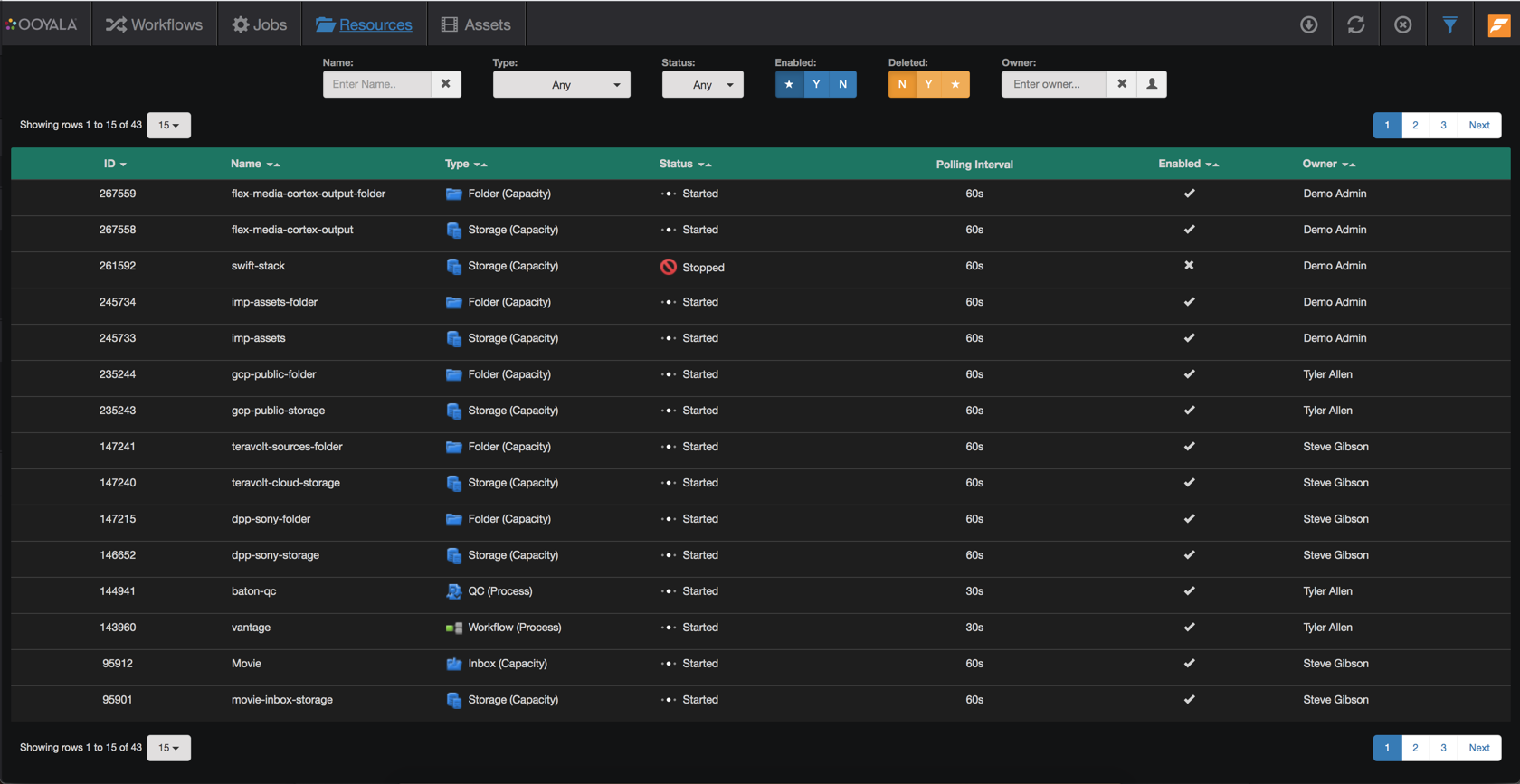Image resolution: width=1520 pixels, height=784 pixels.
Task: Click the circled X icon in top bar
Action: click(x=1402, y=24)
